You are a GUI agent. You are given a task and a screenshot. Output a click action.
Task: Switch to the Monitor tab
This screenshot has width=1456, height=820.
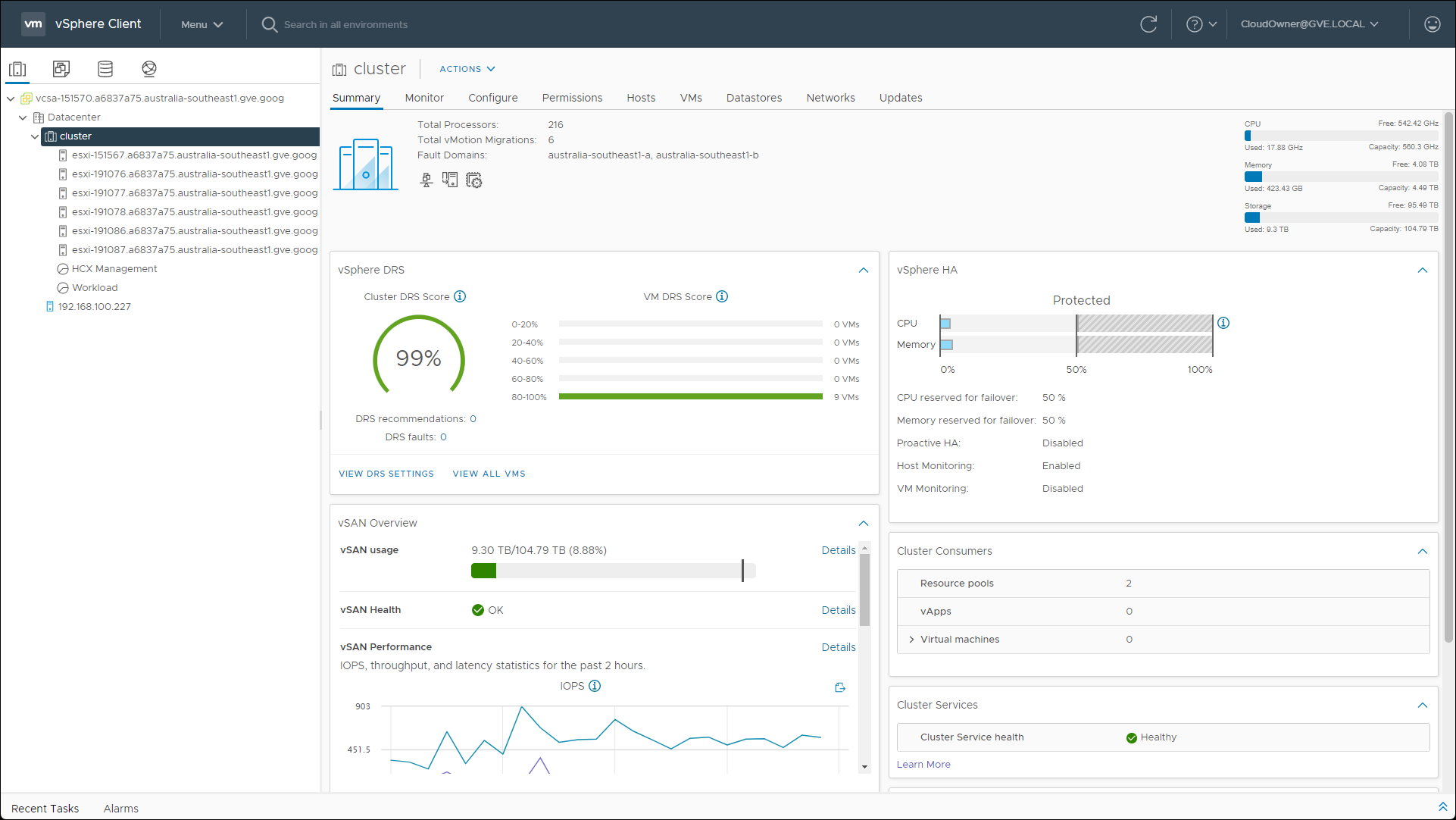tap(424, 98)
